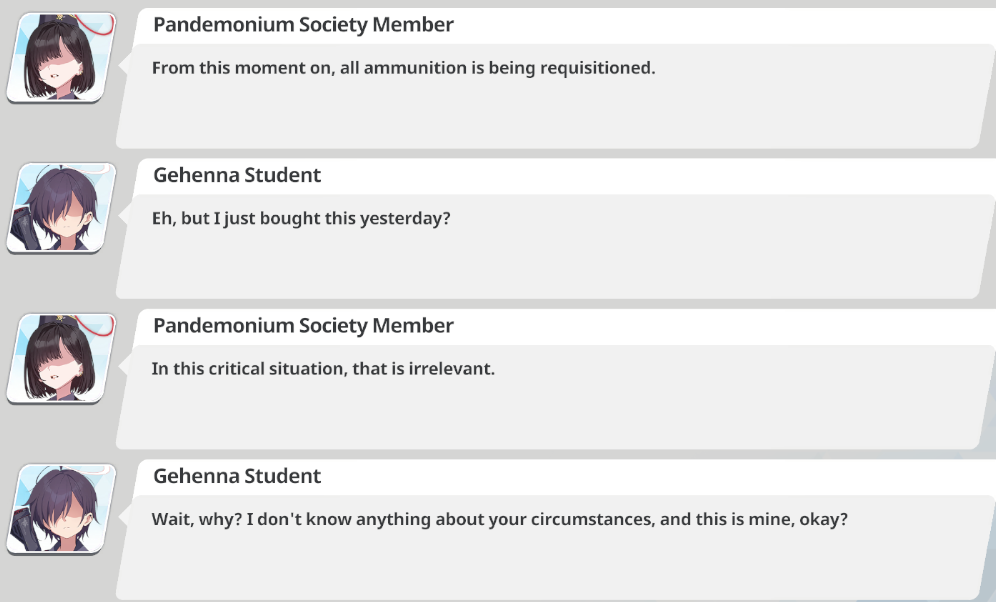Click bubble pointer of 'that is irrelevant' message

pyautogui.click(x=123, y=365)
